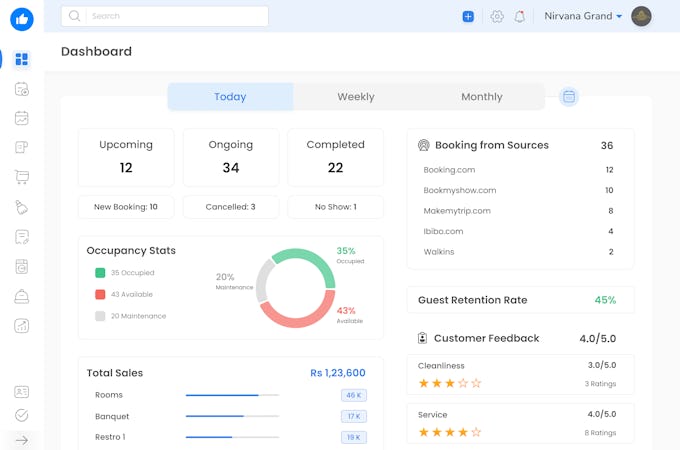Click the Rs 1,23,600 total sales amount
680x450 pixels.
pyautogui.click(x=338, y=373)
